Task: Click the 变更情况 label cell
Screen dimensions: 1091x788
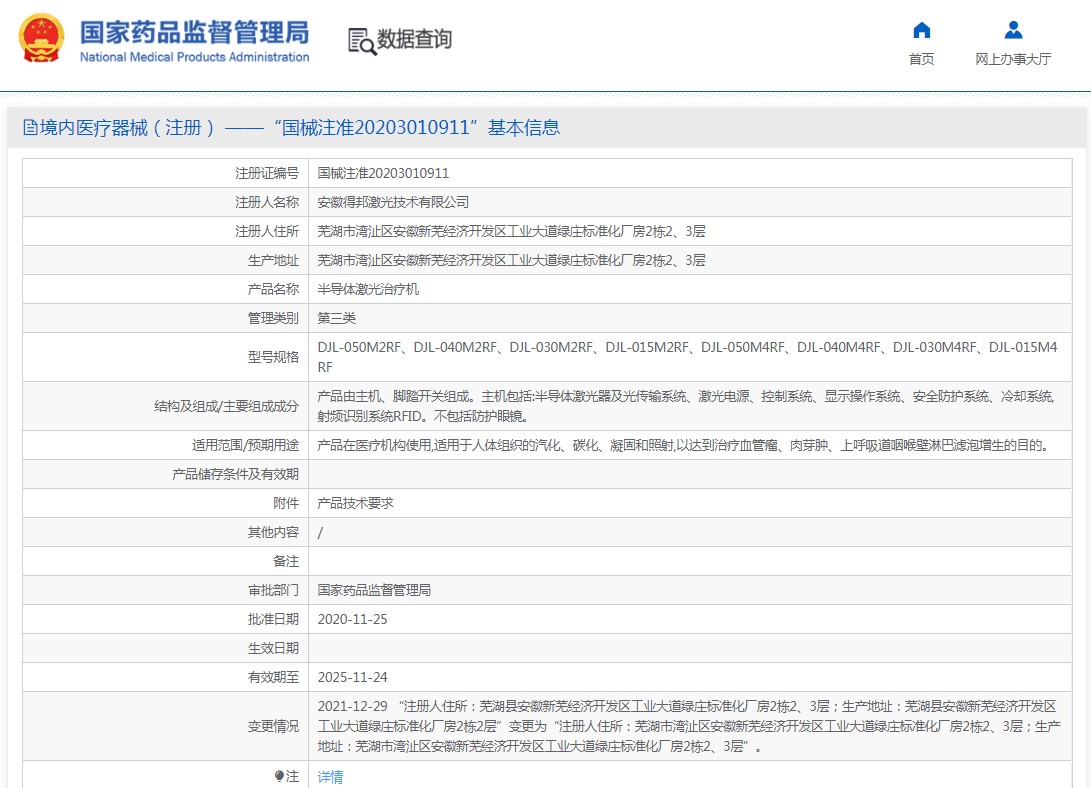Action: (166, 726)
